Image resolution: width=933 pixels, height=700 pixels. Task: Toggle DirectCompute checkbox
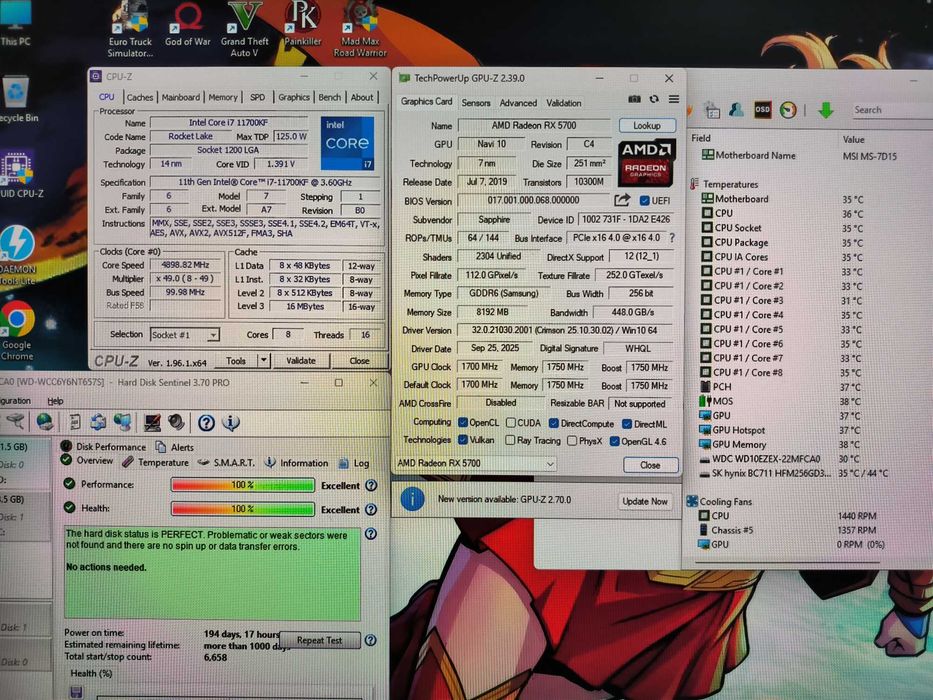pos(553,423)
